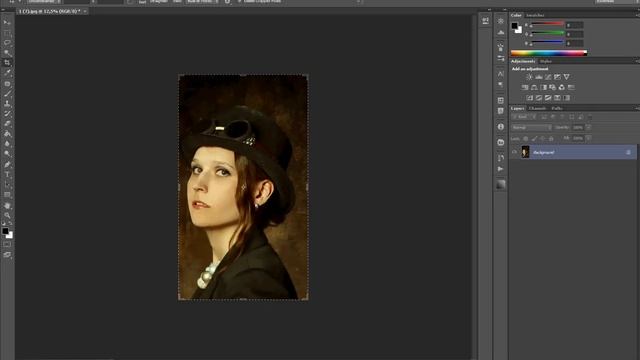Select the Eraser tool
Screen dimensions: 640x360
tap(7, 124)
